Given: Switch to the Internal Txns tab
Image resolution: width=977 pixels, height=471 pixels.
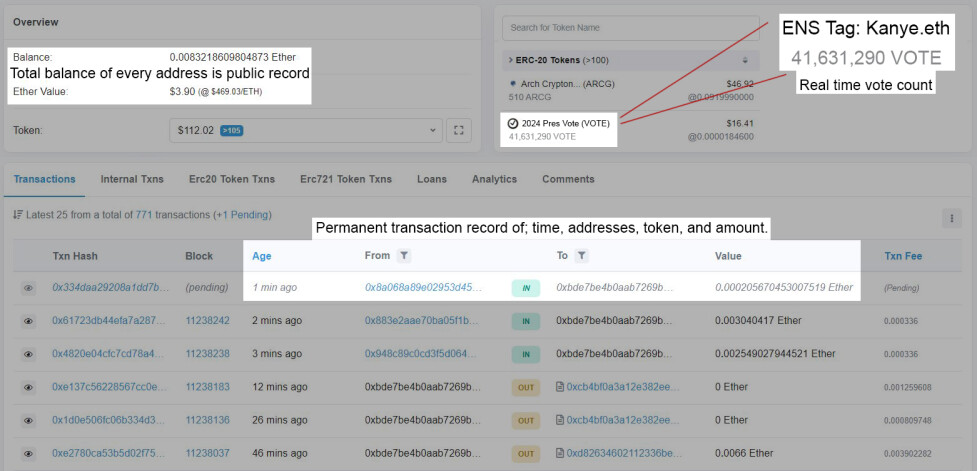Looking at the screenshot, I should click(x=132, y=179).
